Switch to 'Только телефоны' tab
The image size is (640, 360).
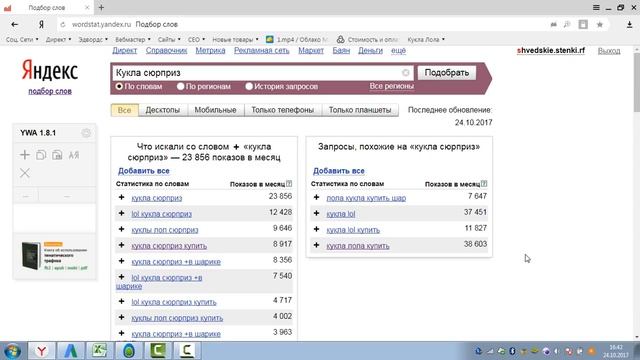pos(282,110)
